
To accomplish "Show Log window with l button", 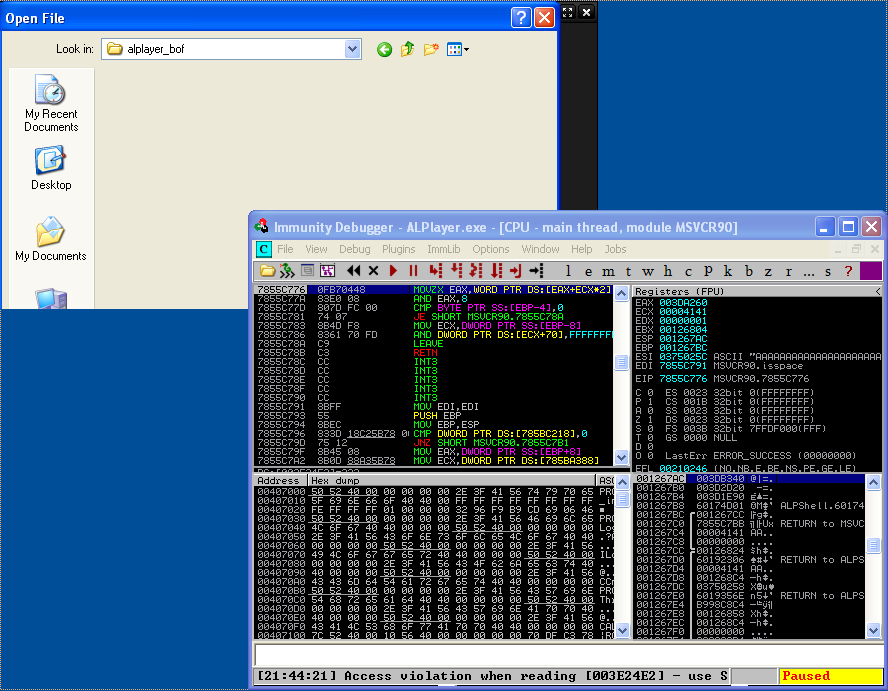I will click(568, 271).
